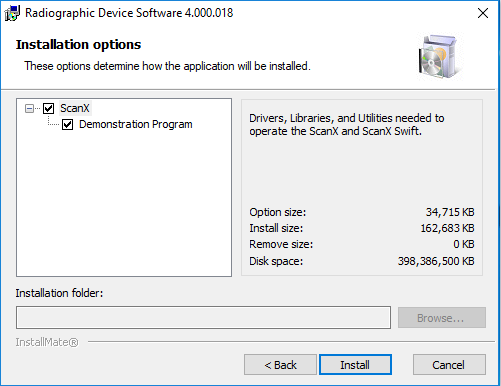Screen dimensions: 501x386
Task: Click the 'Installation options' heading
Action: (x=79, y=45)
